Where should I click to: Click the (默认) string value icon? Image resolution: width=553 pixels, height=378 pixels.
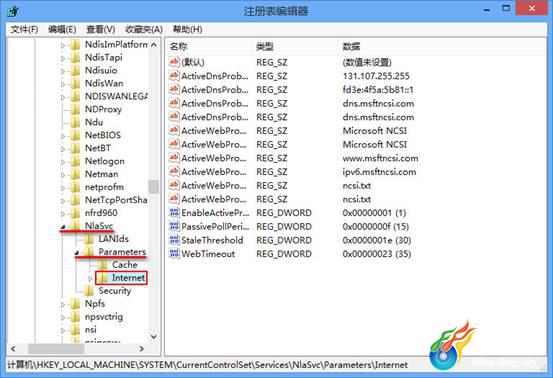tap(174, 62)
